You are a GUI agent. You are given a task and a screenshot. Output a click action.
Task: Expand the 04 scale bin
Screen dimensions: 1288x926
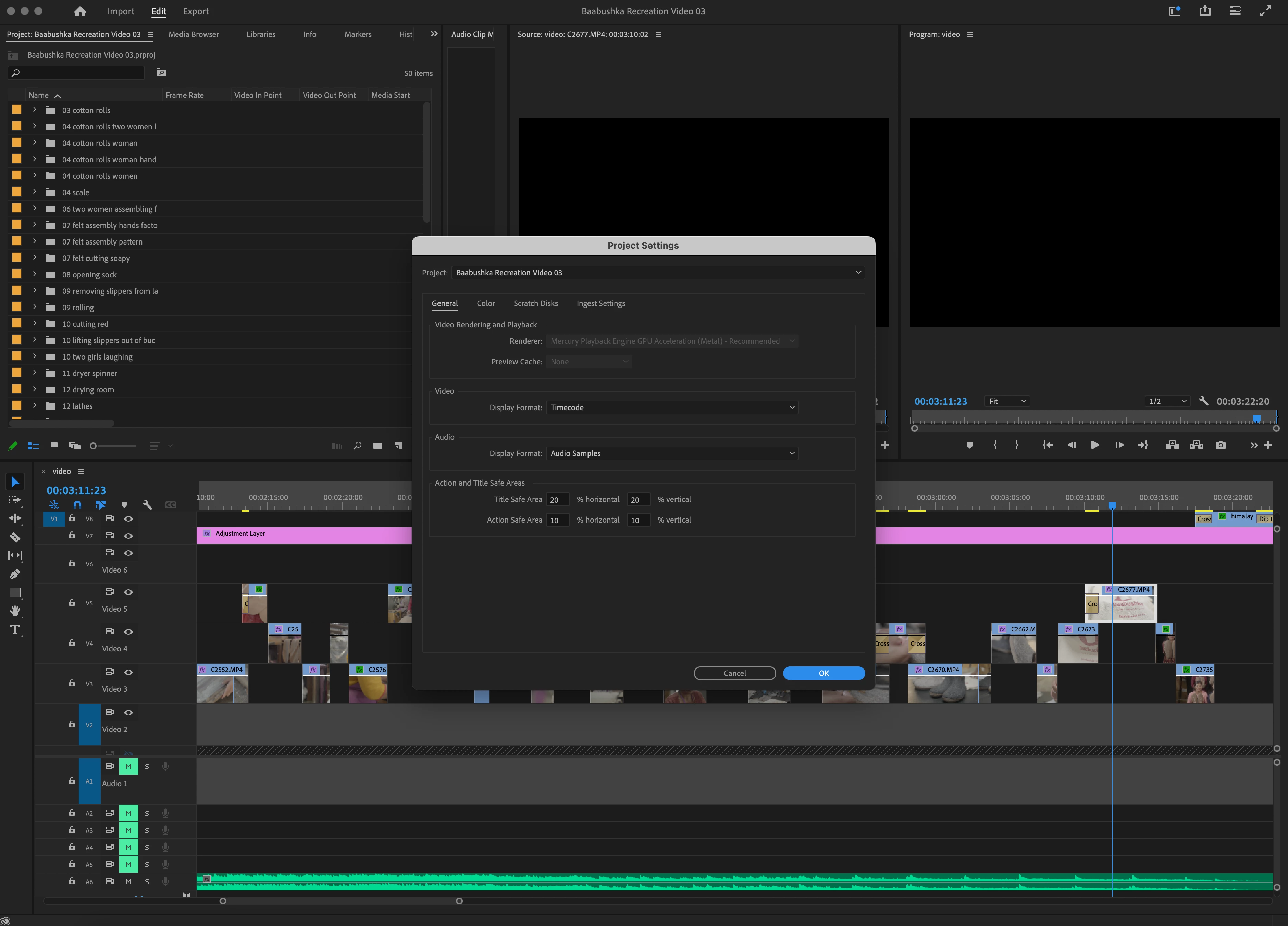point(35,192)
